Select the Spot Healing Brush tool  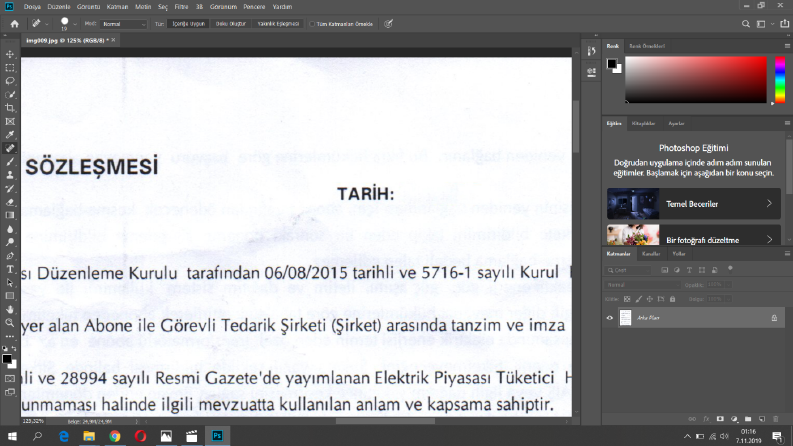pos(10,148)
